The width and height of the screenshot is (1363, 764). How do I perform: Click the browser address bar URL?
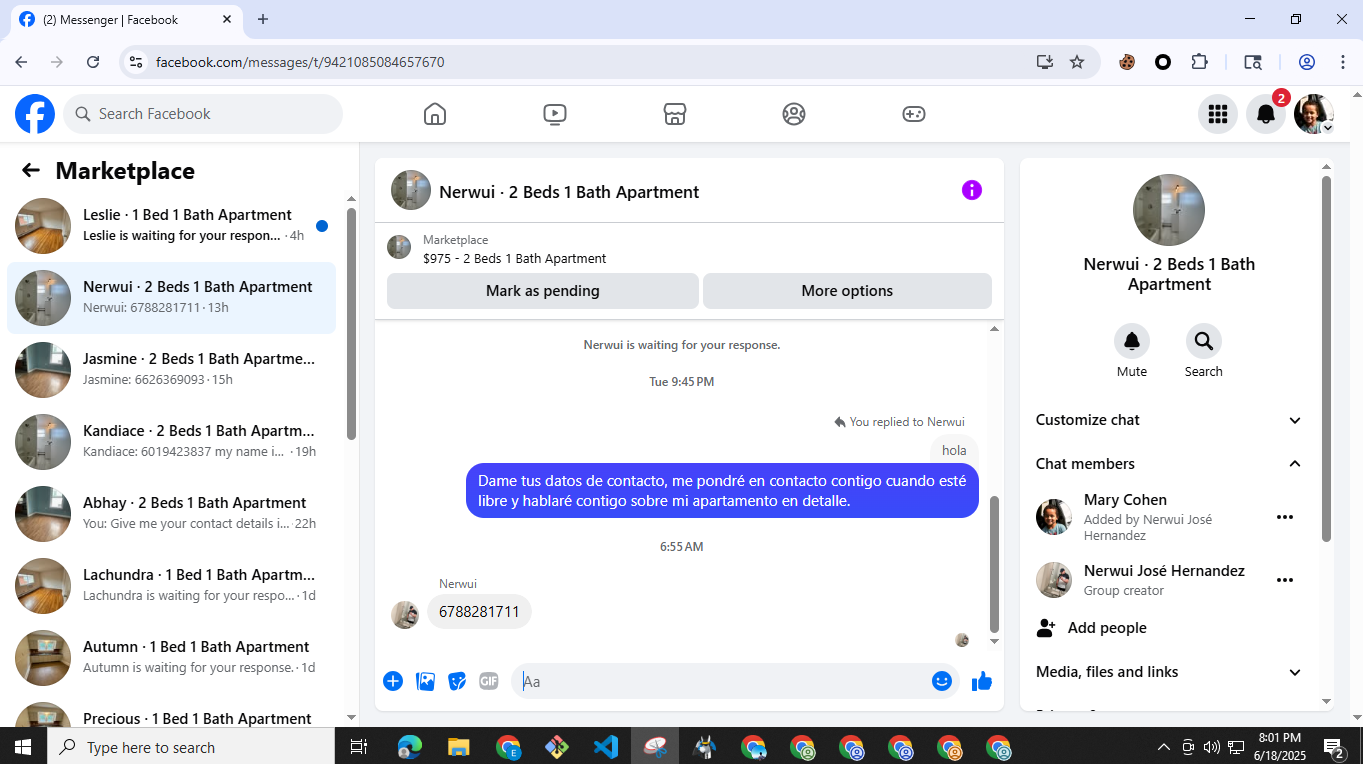[x=300, y=62]
